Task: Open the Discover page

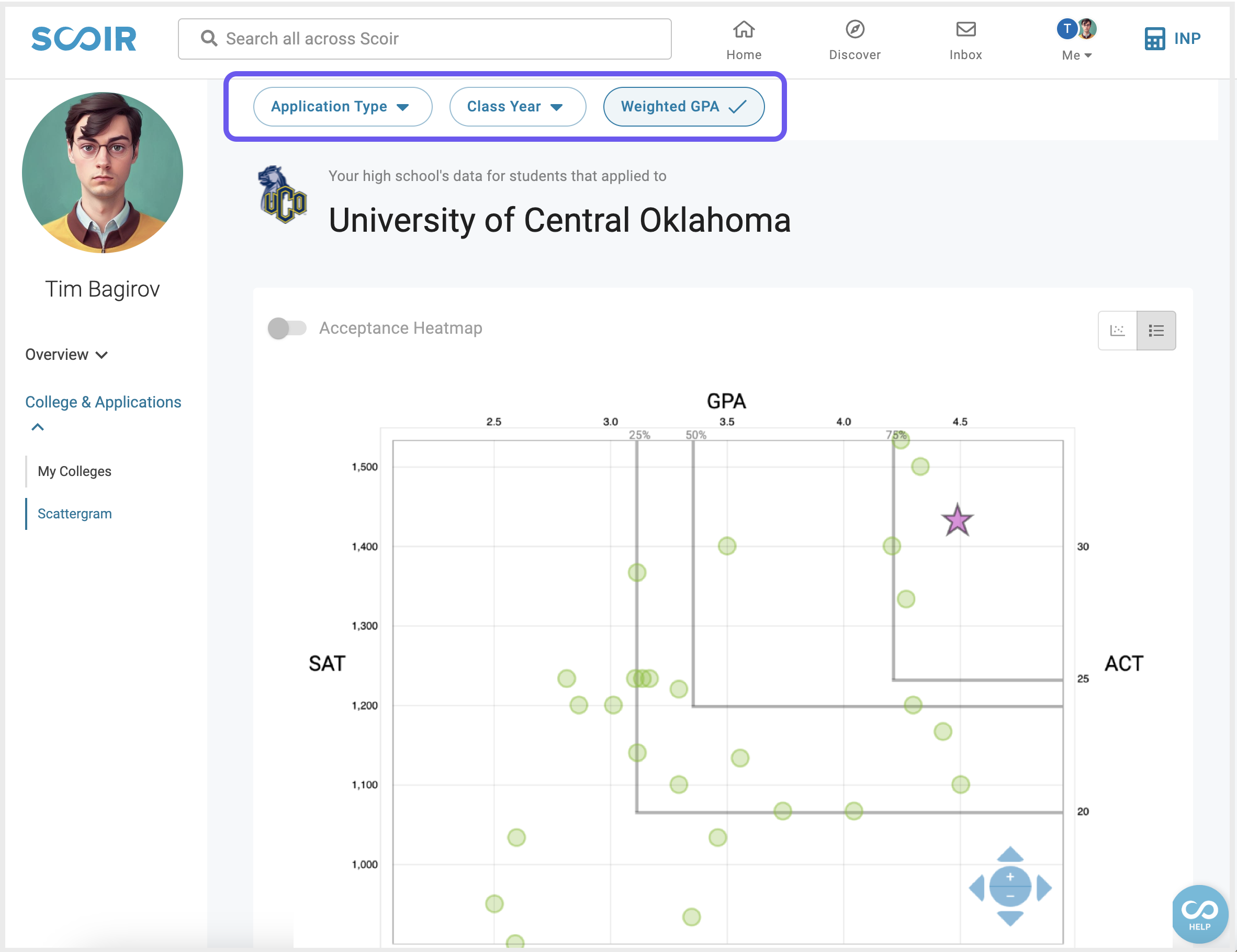Action: tap(854, 41)
